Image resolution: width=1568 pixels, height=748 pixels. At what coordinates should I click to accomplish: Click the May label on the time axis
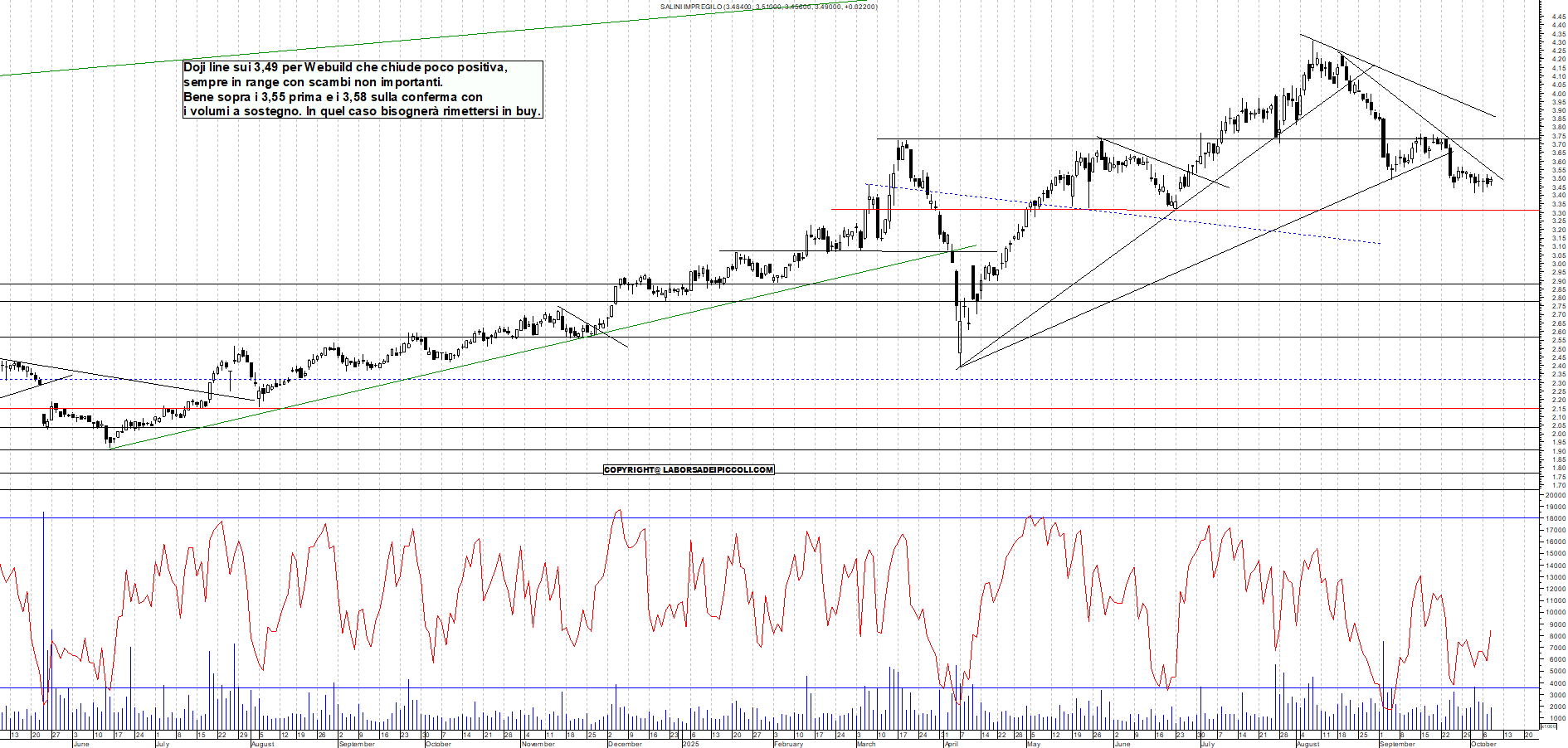coord(1033,744)
